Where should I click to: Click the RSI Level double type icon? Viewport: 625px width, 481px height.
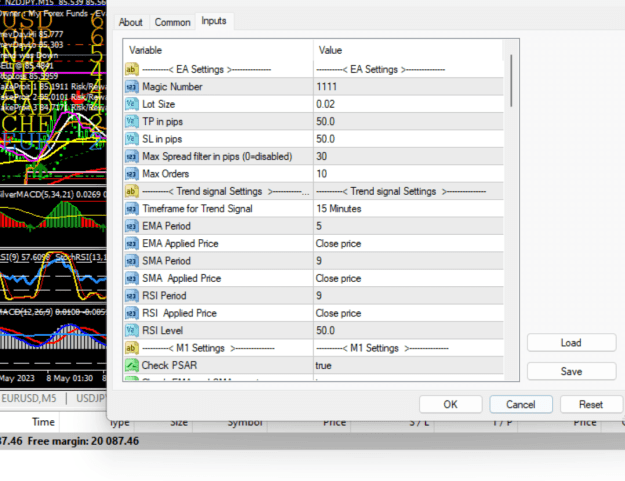point(132,330)
